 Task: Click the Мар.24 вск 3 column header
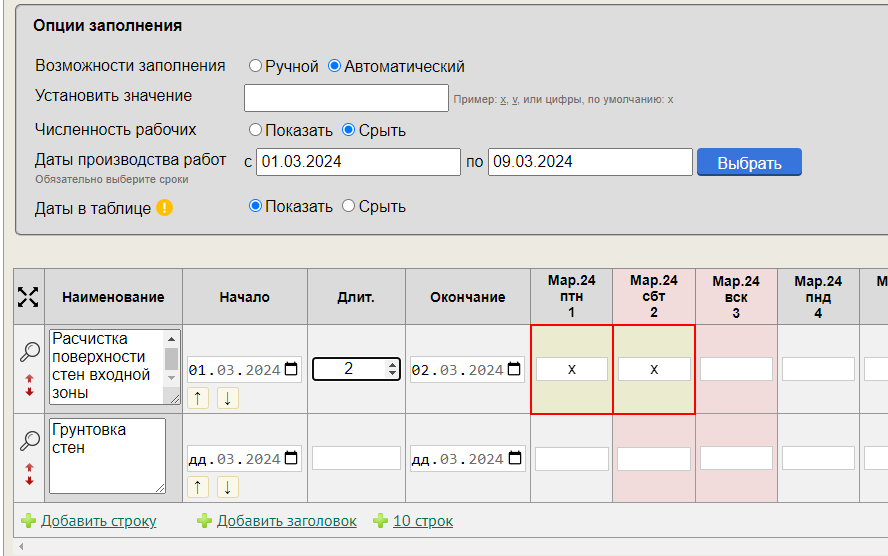736,297
